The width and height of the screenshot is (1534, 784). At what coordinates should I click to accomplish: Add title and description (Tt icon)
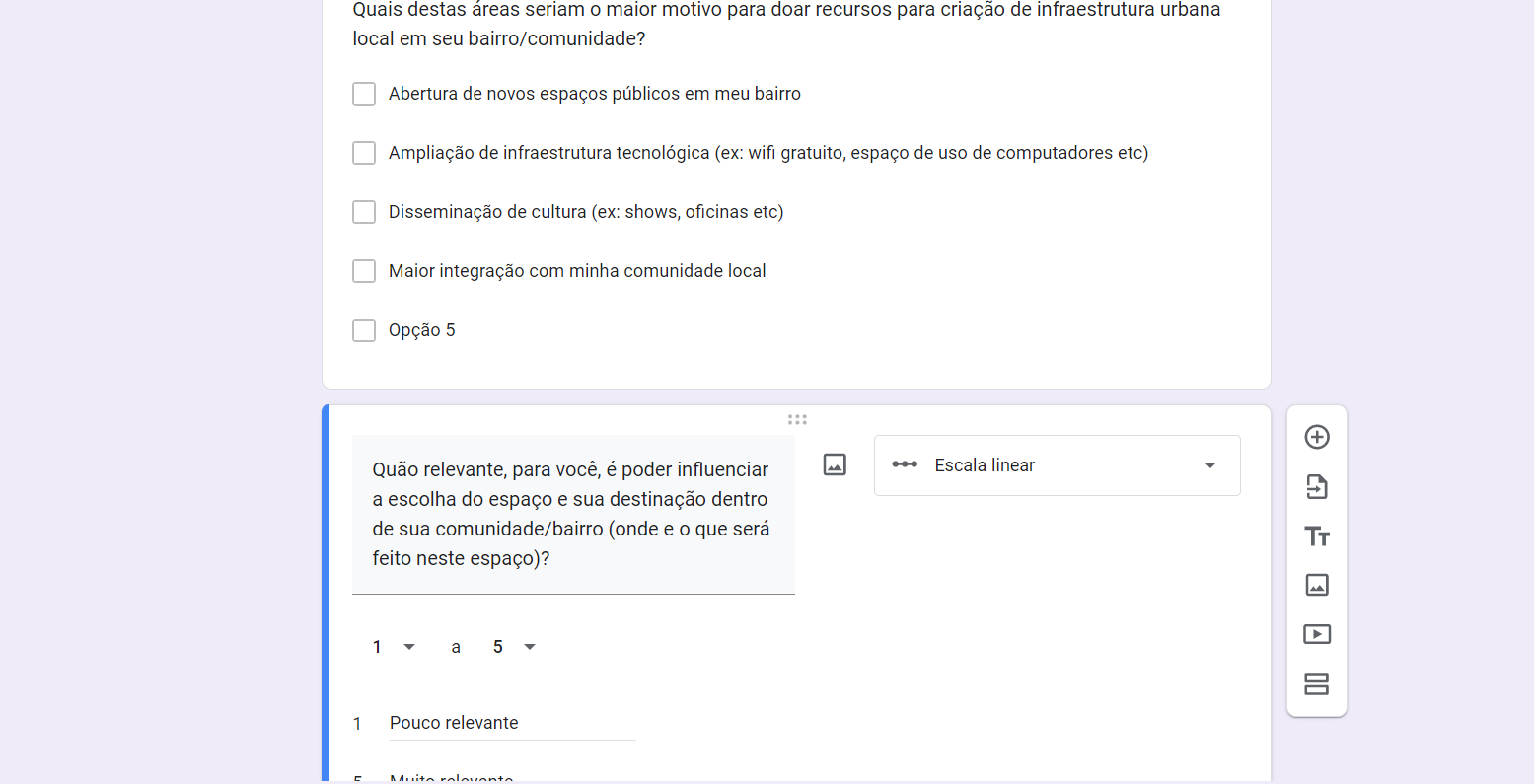[1317, 535]
